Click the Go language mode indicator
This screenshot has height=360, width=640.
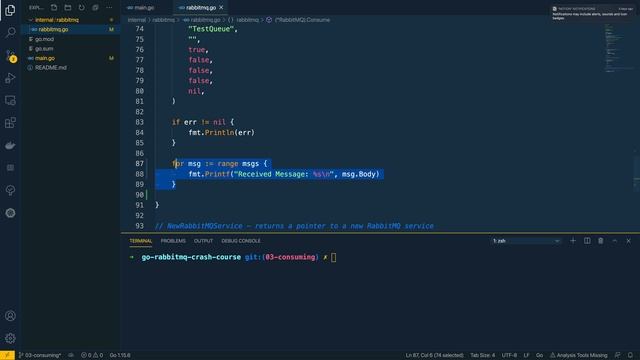click(539, 355)
